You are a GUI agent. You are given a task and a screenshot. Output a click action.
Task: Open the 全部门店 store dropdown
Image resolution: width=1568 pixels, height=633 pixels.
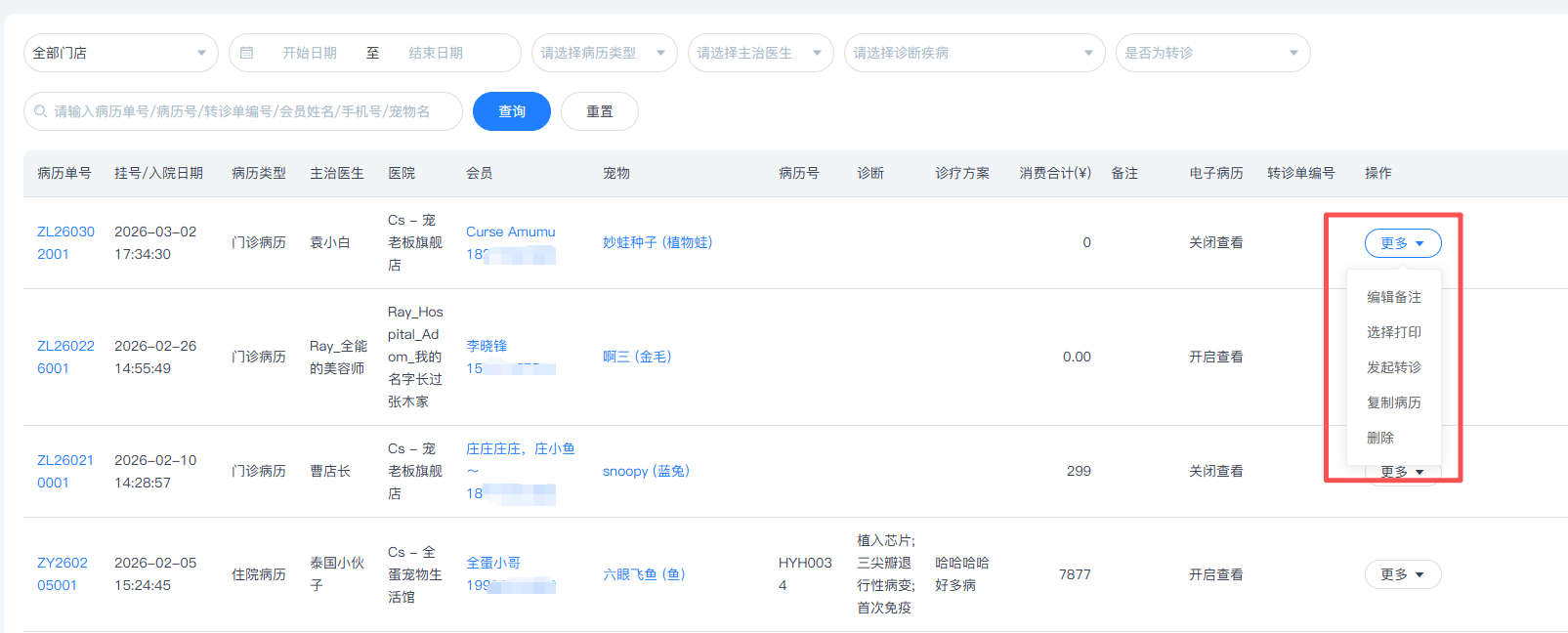click(120, 53)
